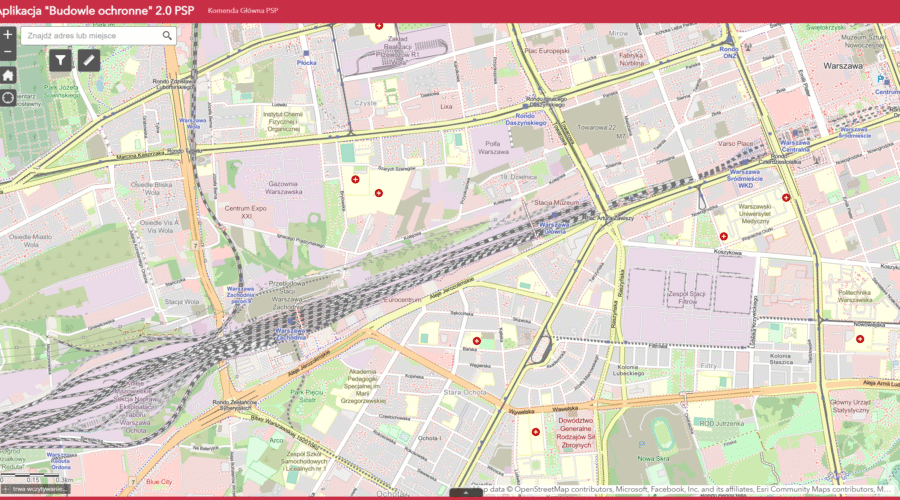Click the magnifier icon in the search box
The image size is (900, 500).
click(167, 36)
